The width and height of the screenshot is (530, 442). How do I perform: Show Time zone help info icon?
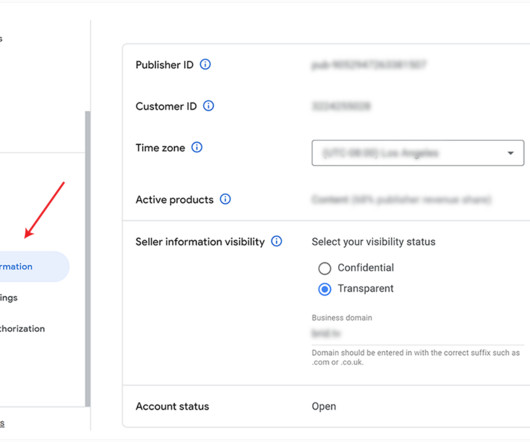(x=197, y=147)
